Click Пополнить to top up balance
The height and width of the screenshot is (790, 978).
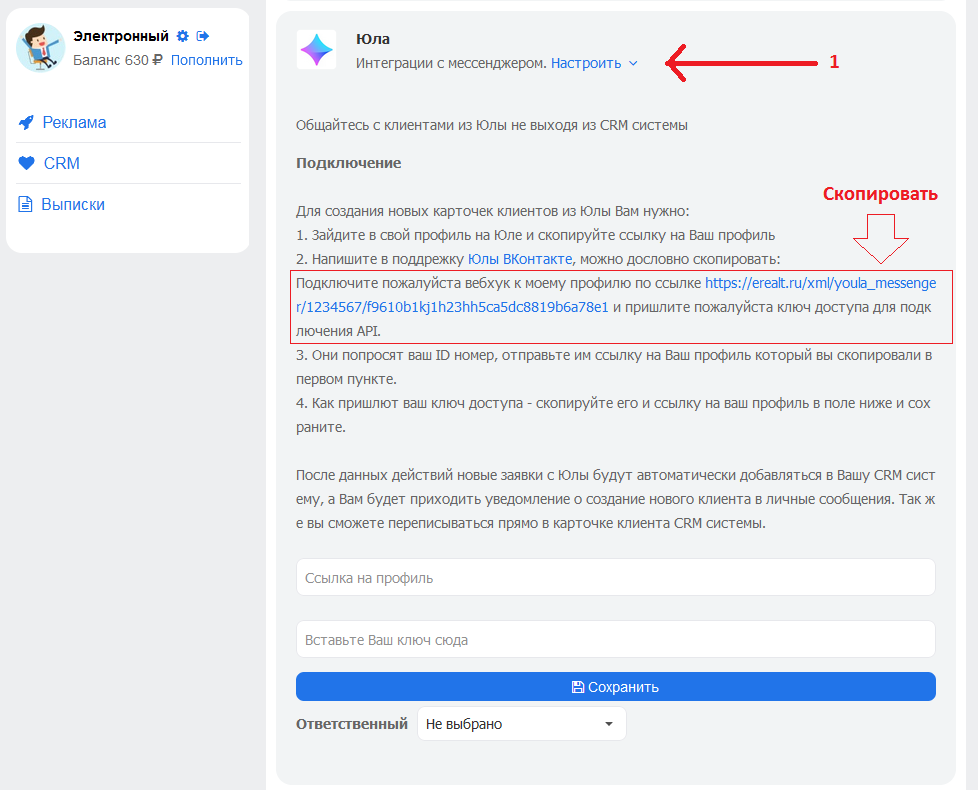(x=206, y=60)
